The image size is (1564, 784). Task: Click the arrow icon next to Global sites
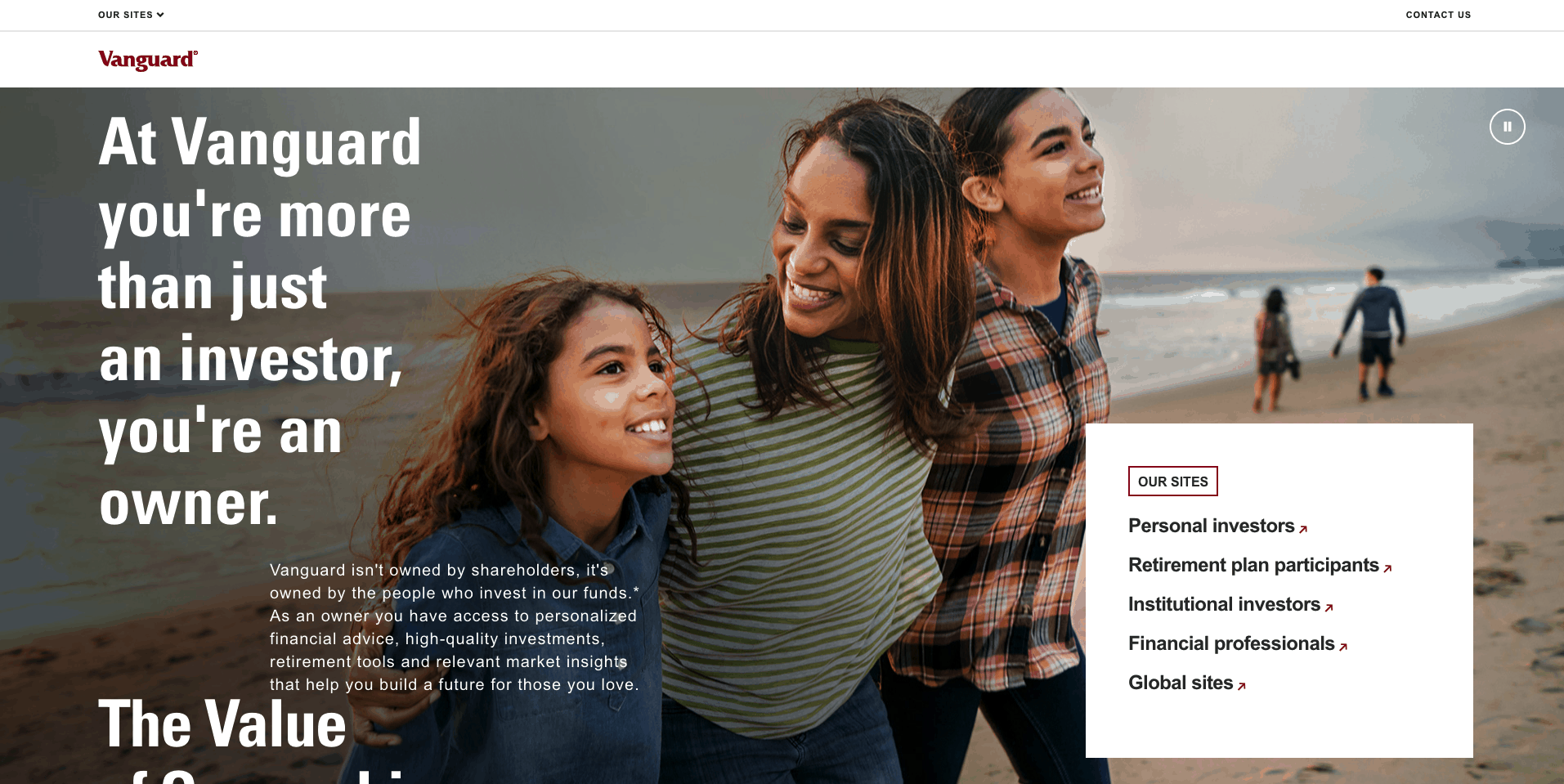coord(1241,686)
